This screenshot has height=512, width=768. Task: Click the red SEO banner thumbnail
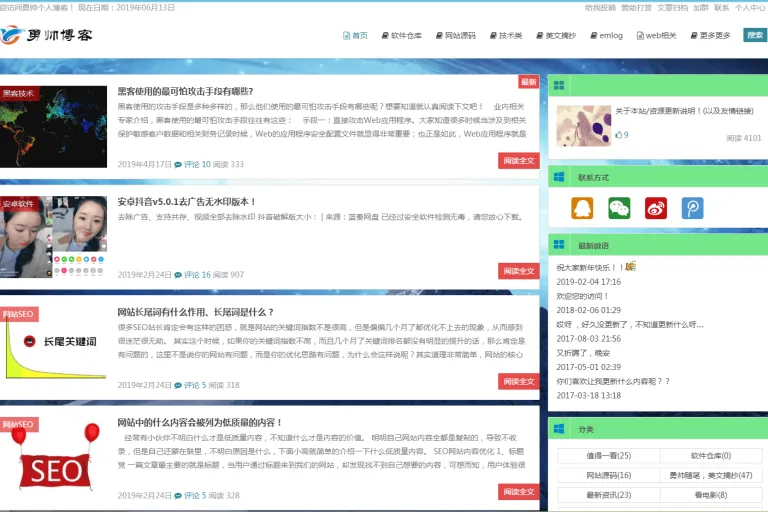coord(53,460)
